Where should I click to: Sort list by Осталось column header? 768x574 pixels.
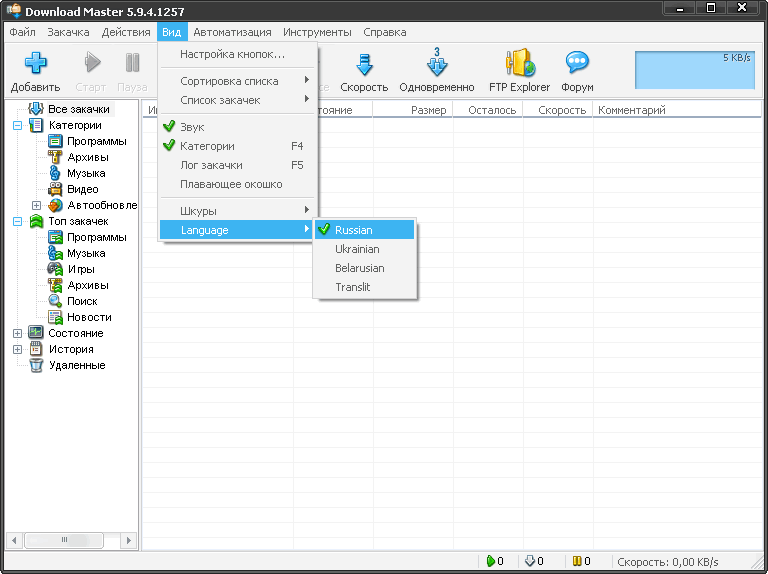[x=488, y=110]
